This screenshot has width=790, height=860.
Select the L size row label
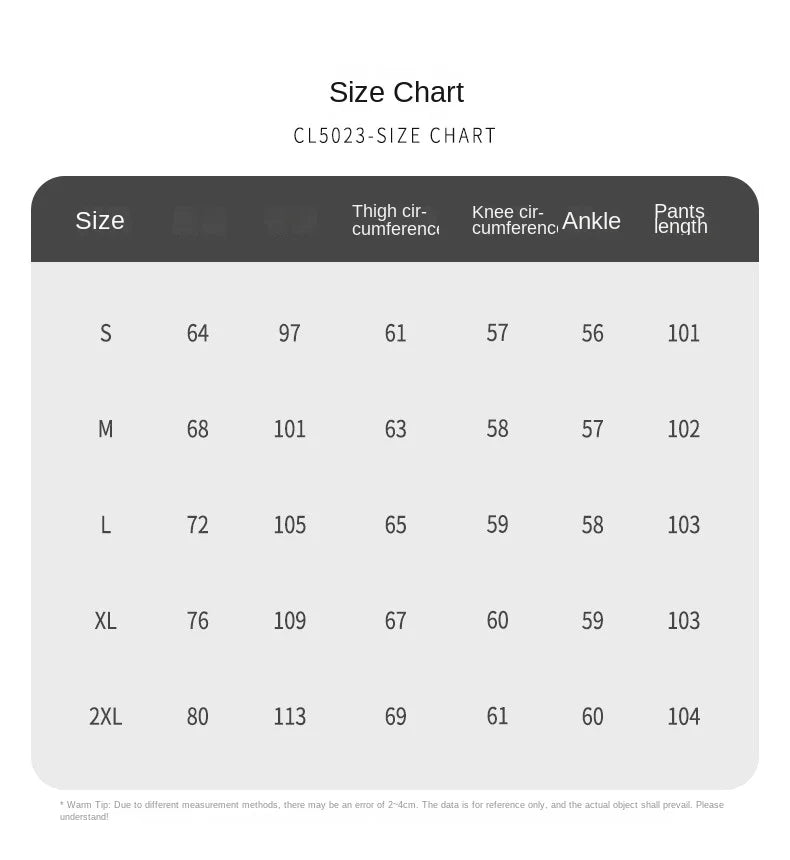click(x=106, y=525)
